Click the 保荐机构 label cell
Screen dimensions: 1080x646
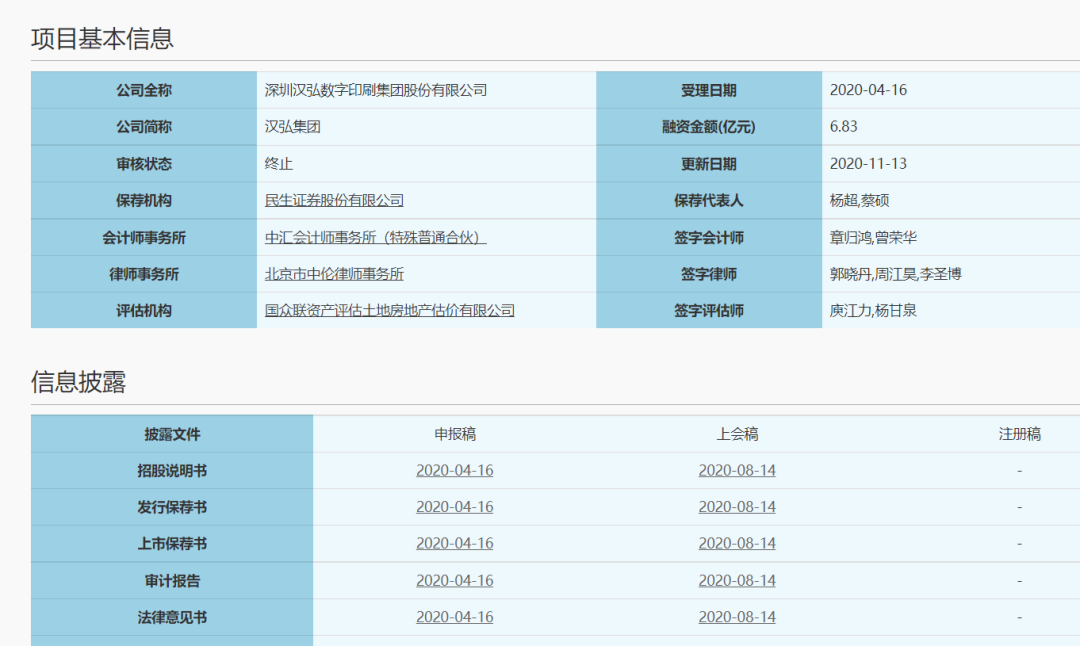point(144,200)
